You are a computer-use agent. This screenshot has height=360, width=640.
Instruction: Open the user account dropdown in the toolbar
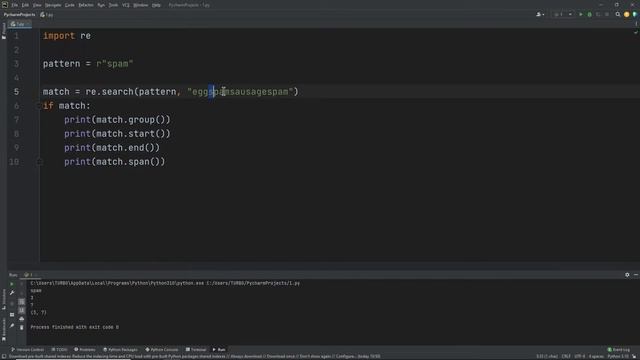[540, 15]
